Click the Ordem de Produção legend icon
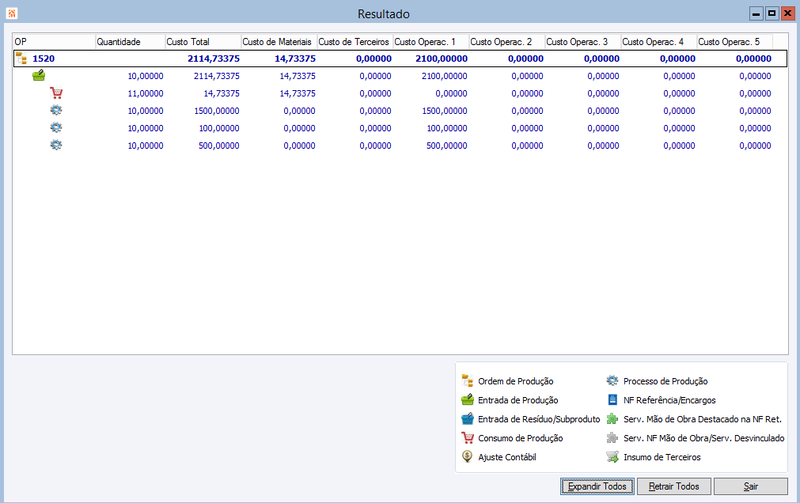This screenshot has height=503, width=800. point(467,381)
